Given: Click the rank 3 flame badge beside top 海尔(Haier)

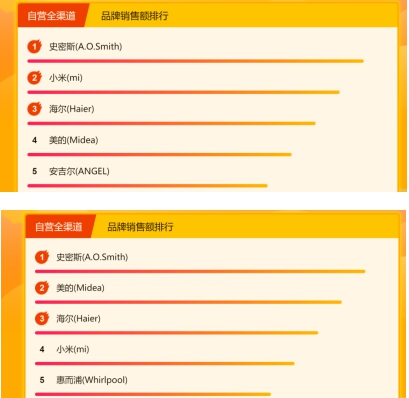Looking at the screenshot, I should pos(34,109).
